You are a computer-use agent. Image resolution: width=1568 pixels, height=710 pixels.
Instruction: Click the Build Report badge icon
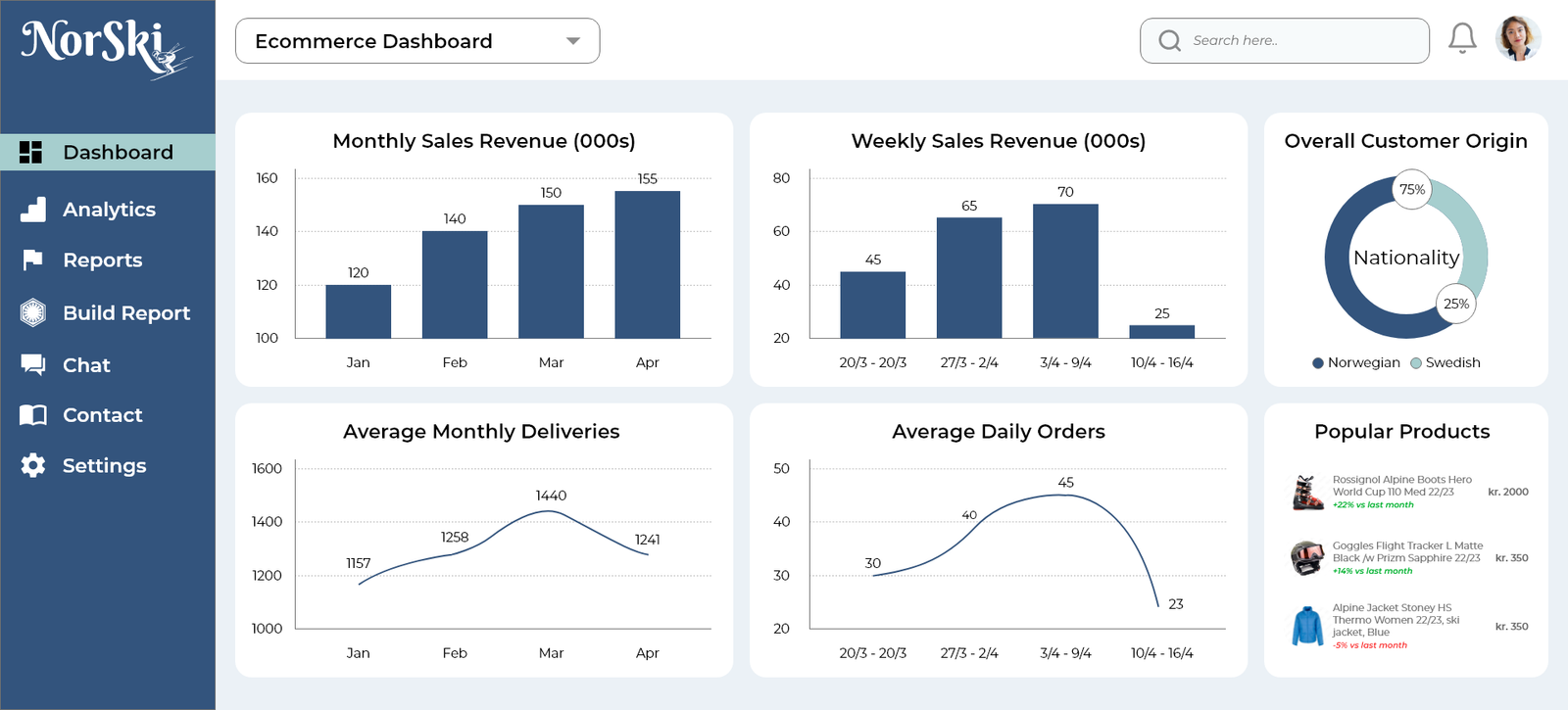(x=33, y=312)
